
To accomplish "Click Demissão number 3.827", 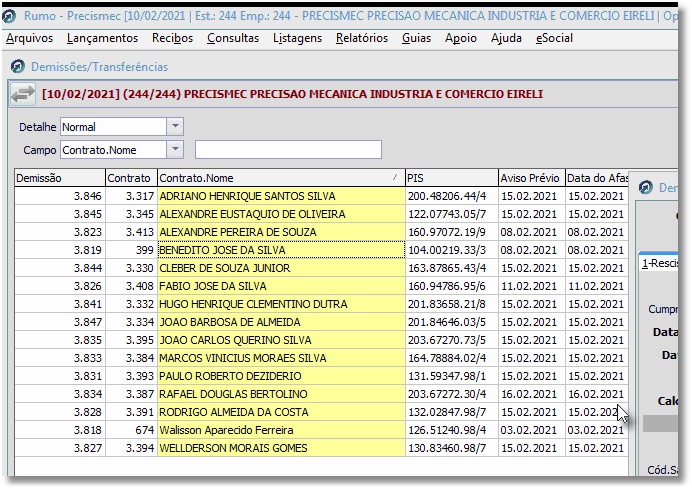I will coord(88,448).
